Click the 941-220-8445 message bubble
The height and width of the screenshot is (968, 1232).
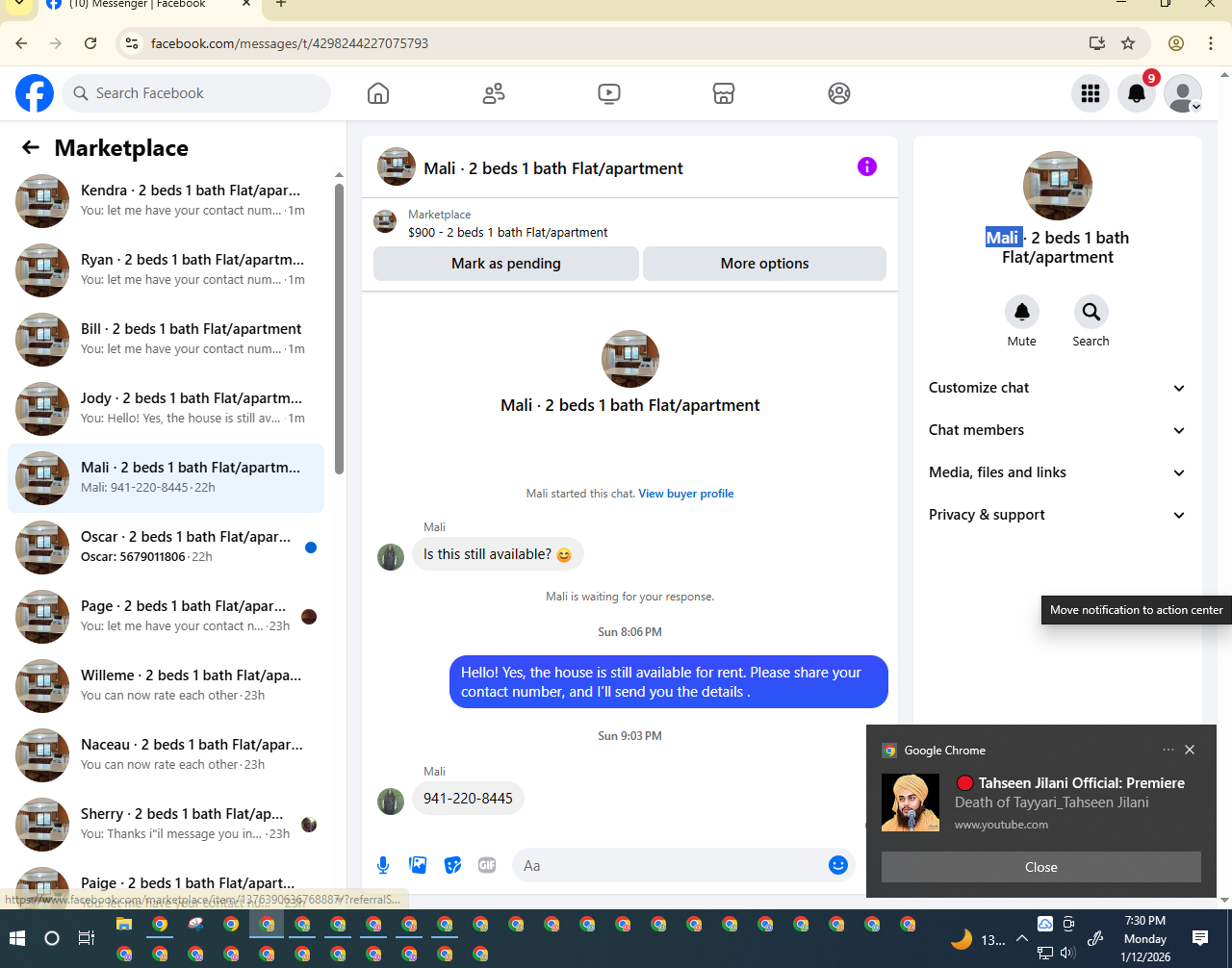[468, 799]
